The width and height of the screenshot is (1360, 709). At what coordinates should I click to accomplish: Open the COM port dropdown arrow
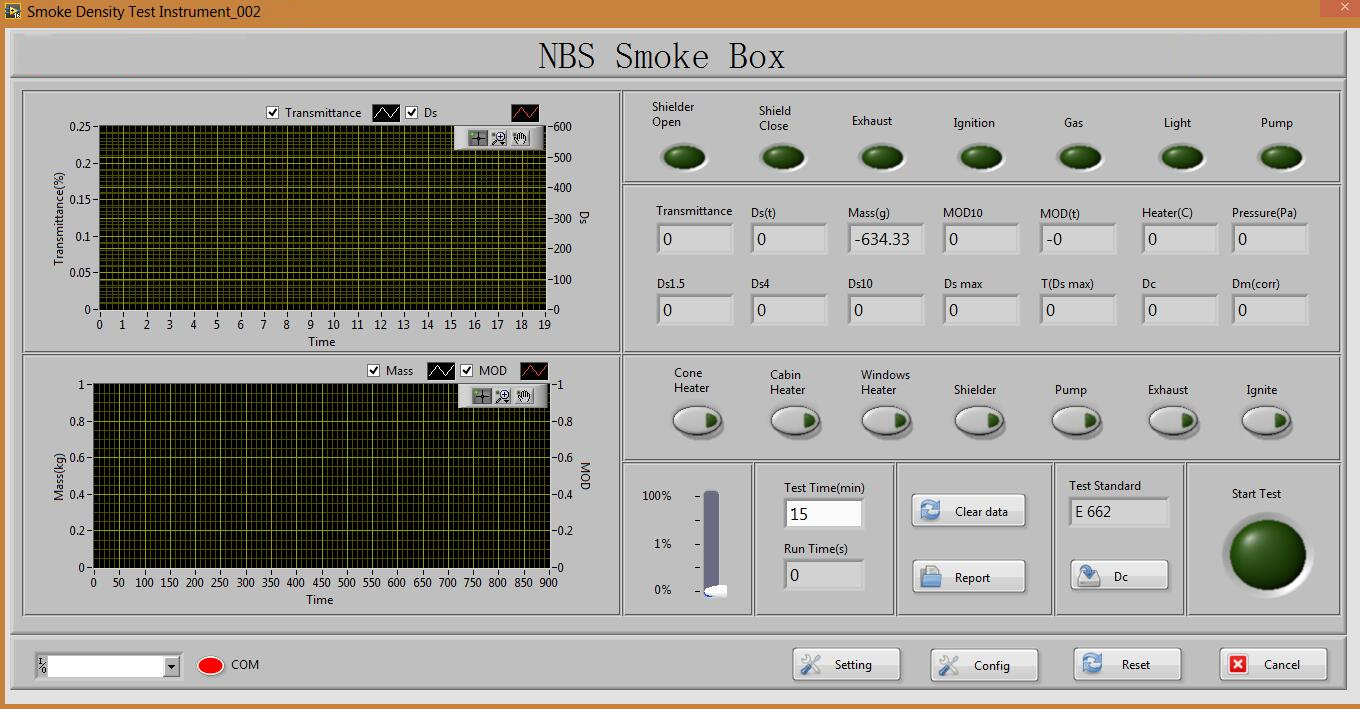click(x=171, y=666)
